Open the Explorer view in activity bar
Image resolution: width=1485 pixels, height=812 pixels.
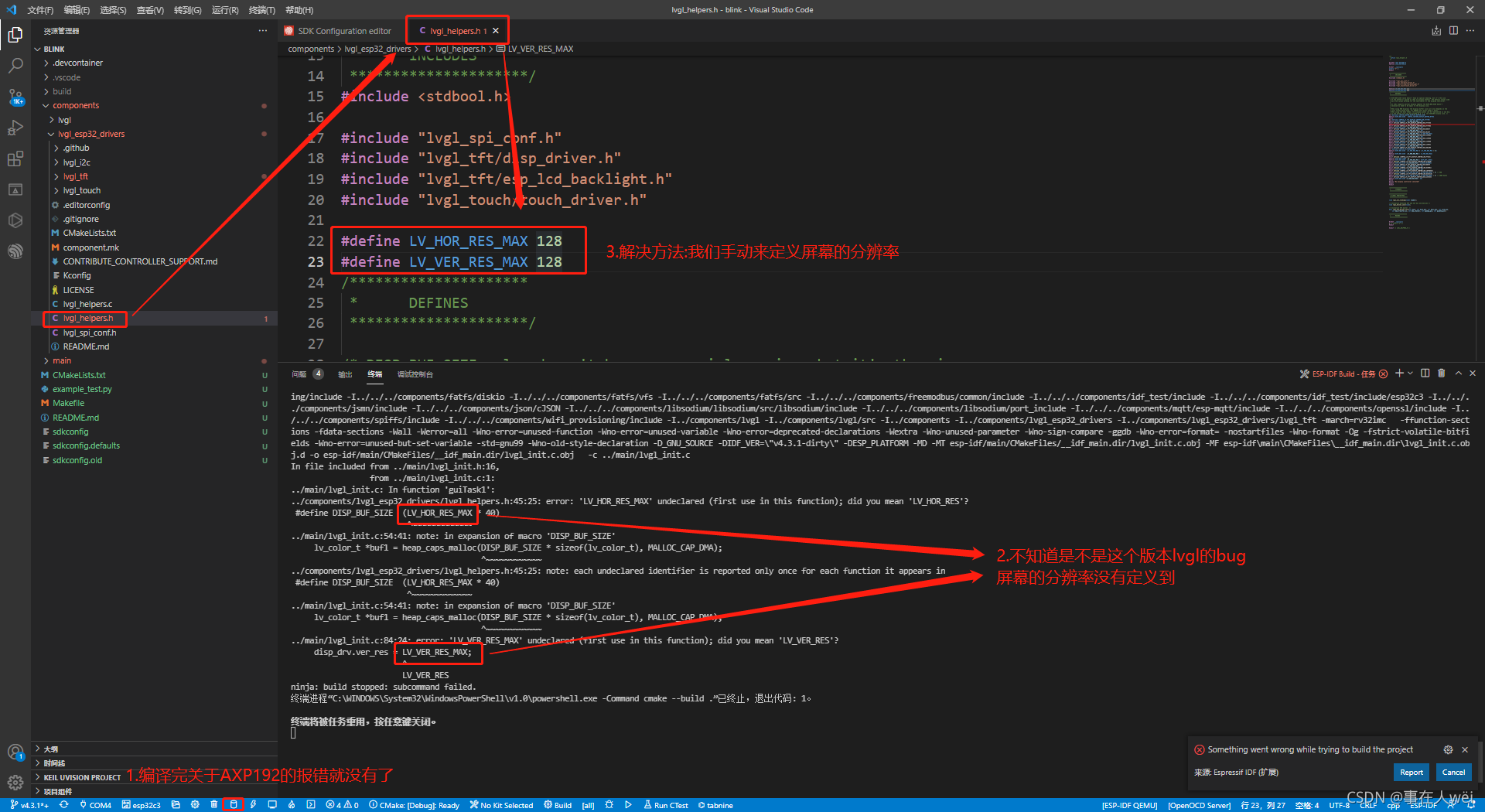tap(15, 35)
